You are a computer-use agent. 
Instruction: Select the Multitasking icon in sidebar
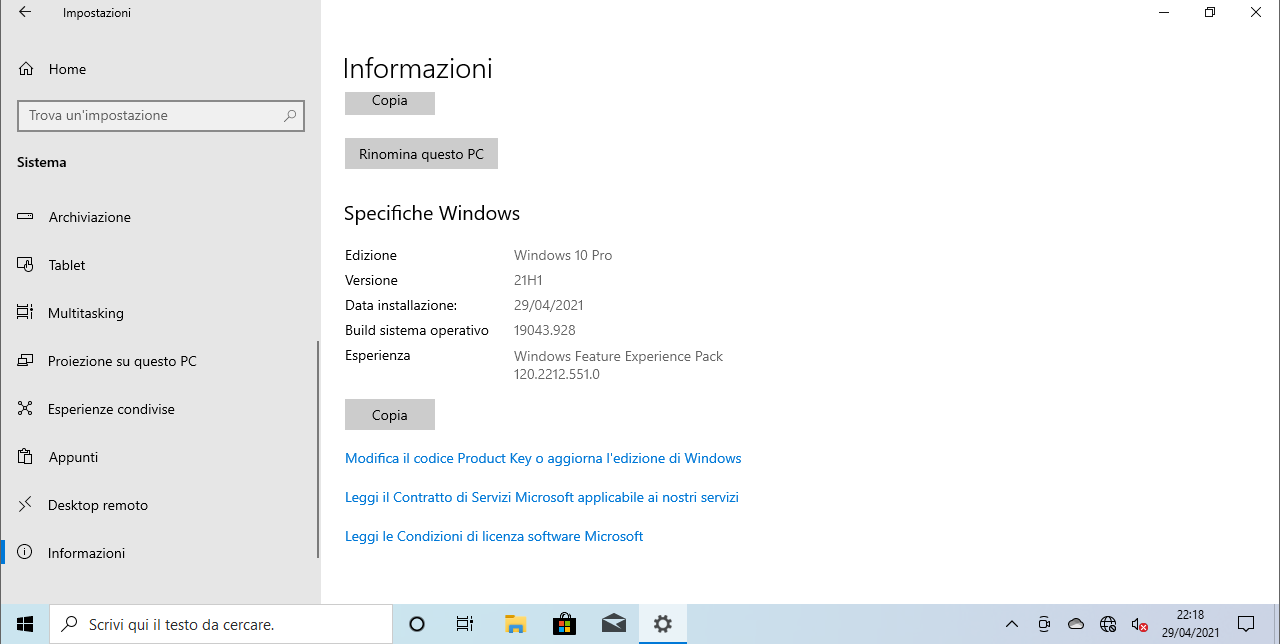point(25,313)
